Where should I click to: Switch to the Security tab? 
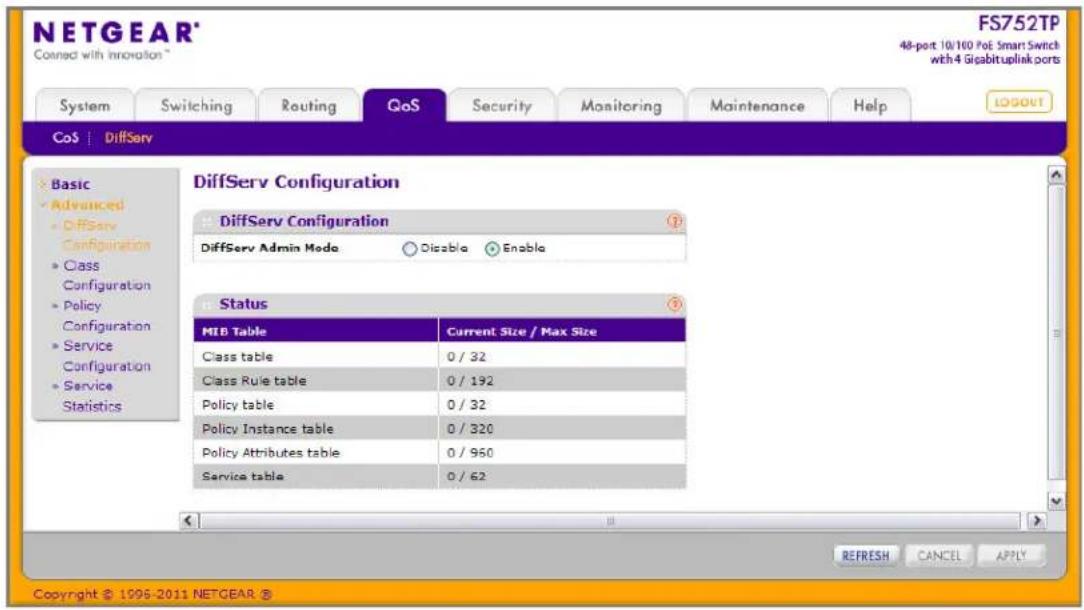point(502,106)
